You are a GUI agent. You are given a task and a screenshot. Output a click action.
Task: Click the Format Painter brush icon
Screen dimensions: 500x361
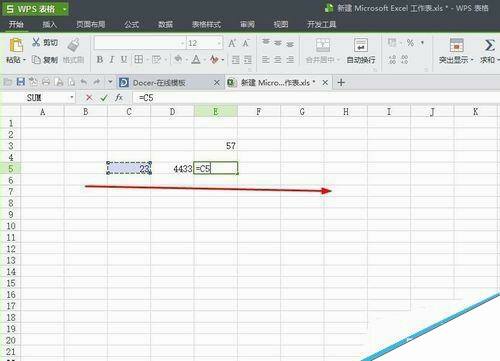[x=73, y=45]
